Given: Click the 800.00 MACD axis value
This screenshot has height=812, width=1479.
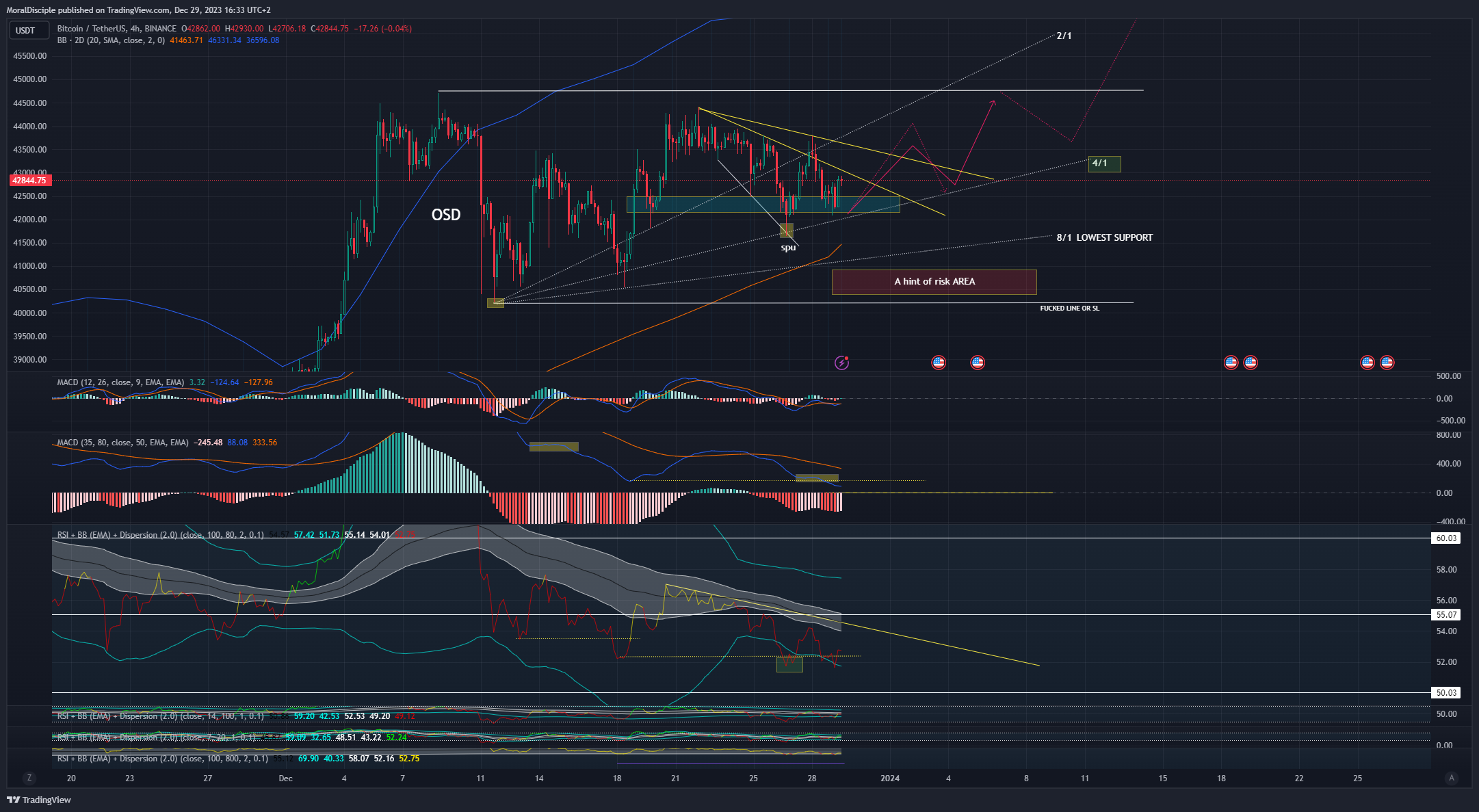Looking at the screenshot, I should (x=1448, y=435).
